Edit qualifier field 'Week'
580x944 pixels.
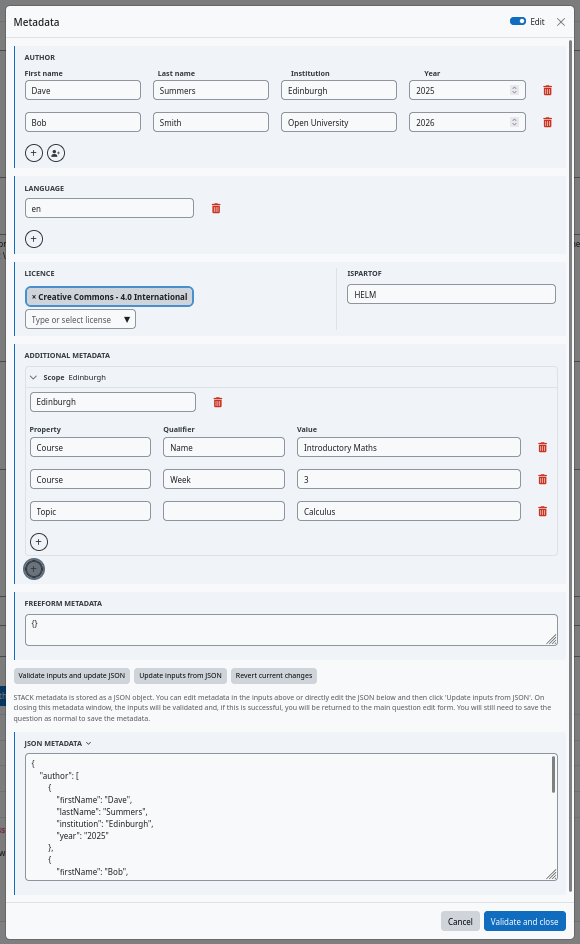[224, 479]
